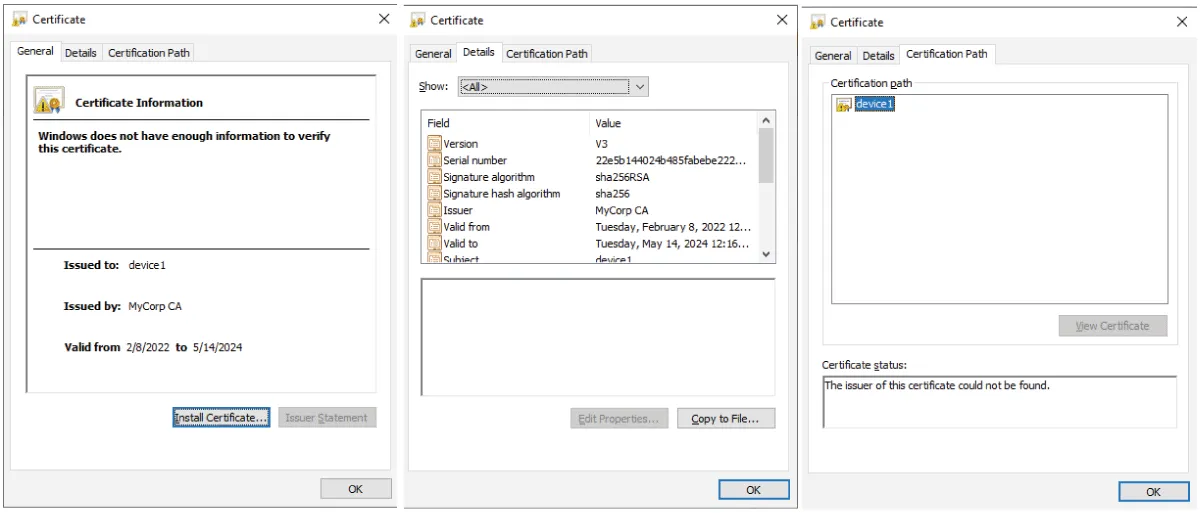The width and height of the screenshot is (1200, 513).
Task: Click the field list scrollbar thumb
Action: click(766, 156)
